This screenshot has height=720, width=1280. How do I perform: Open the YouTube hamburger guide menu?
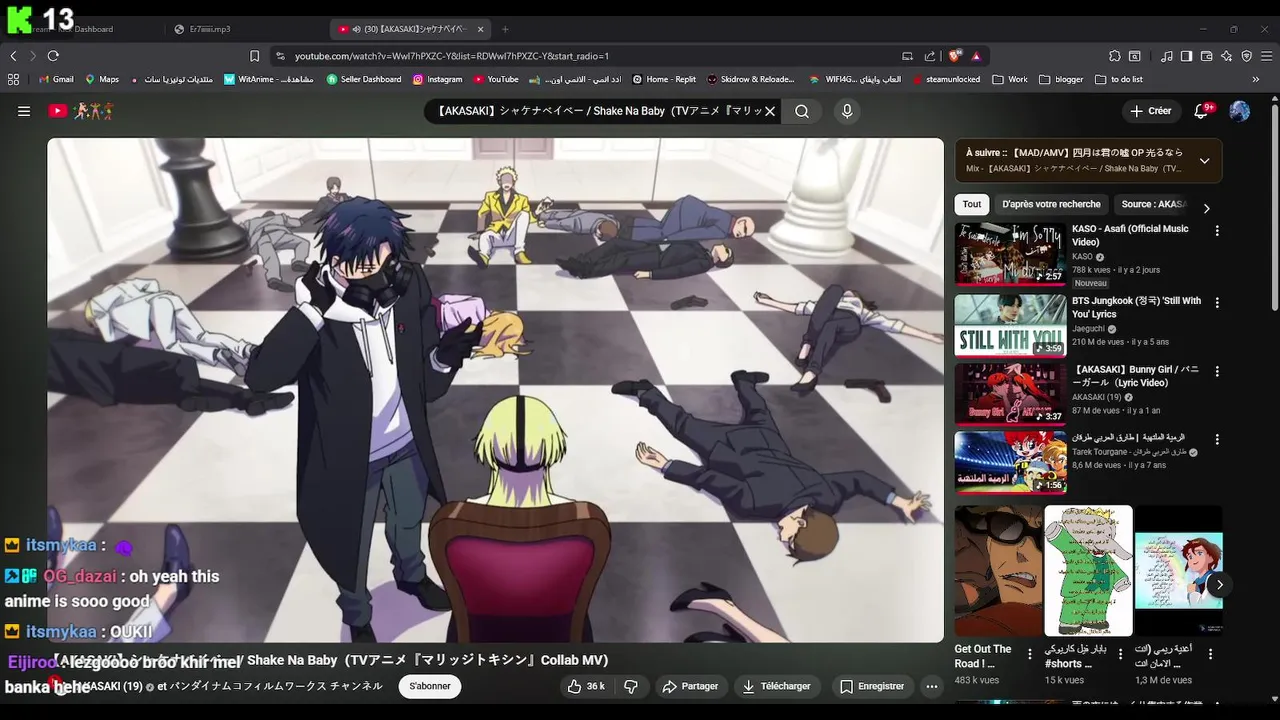(24, 111)
